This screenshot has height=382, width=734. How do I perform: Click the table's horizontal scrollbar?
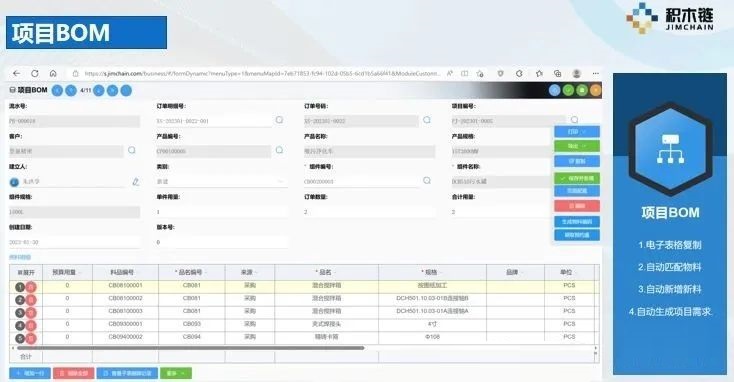191,348
